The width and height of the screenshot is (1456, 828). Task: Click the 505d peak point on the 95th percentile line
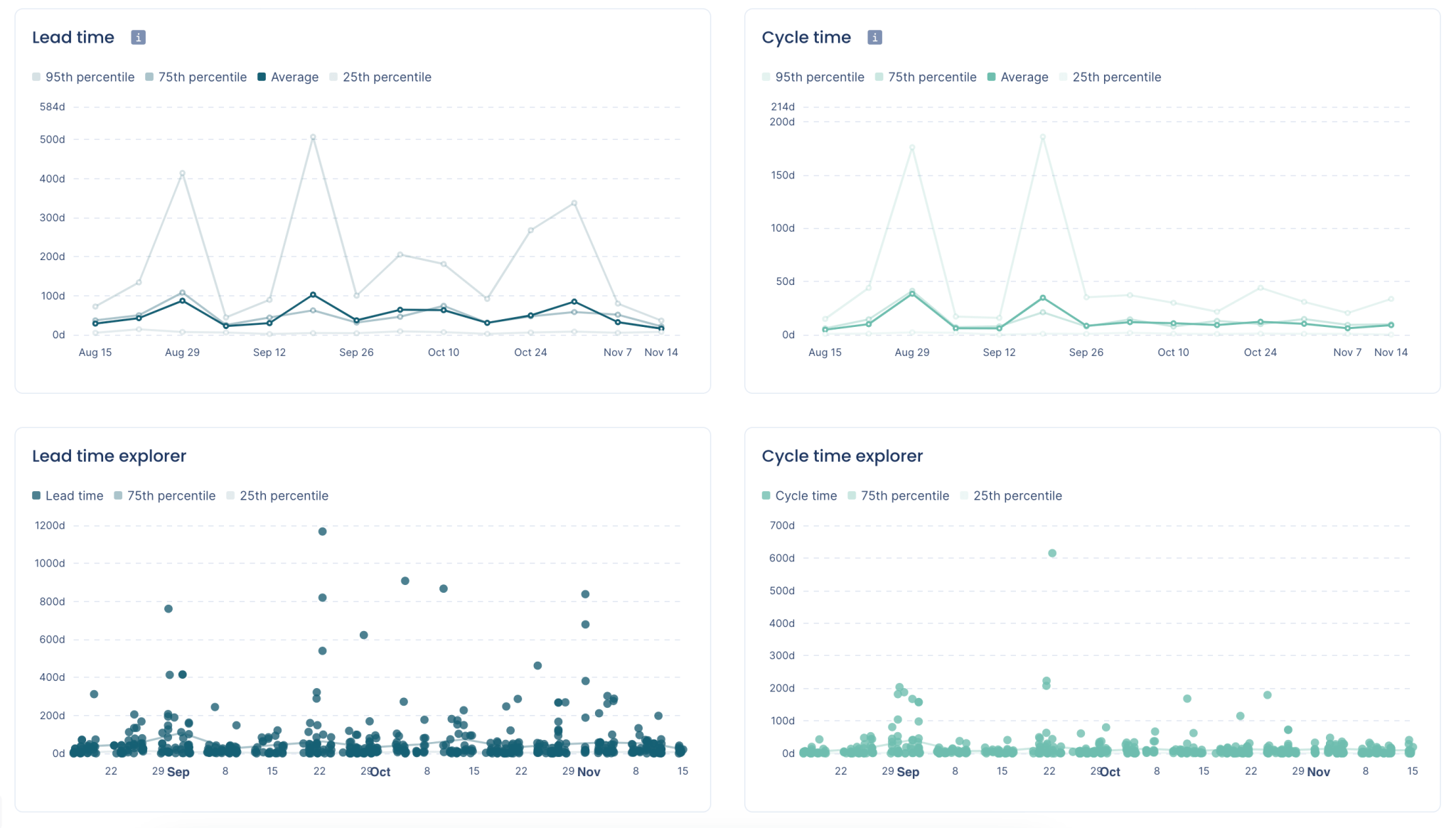pos(314,137)
